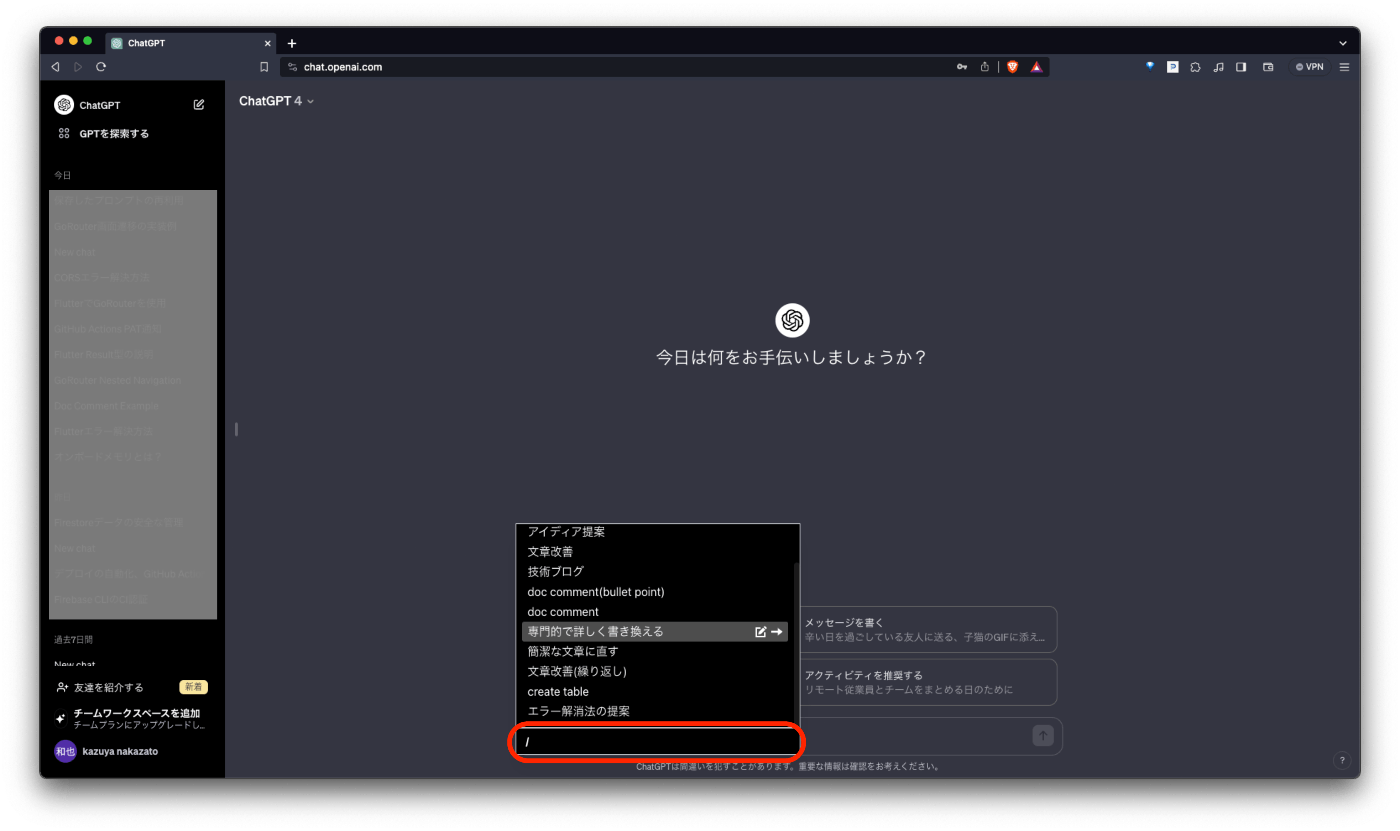Click the share icon in the address bar
This screenshot has width=1400, height=831.
pyautogui.click(x=985, y=67)
